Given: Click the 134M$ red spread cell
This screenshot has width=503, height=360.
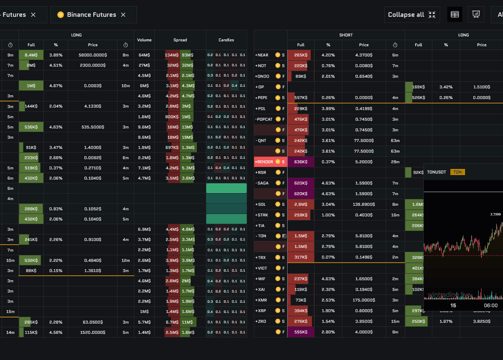Looking at the screenshot, I should pyautogui.click(x=172, y=55).
